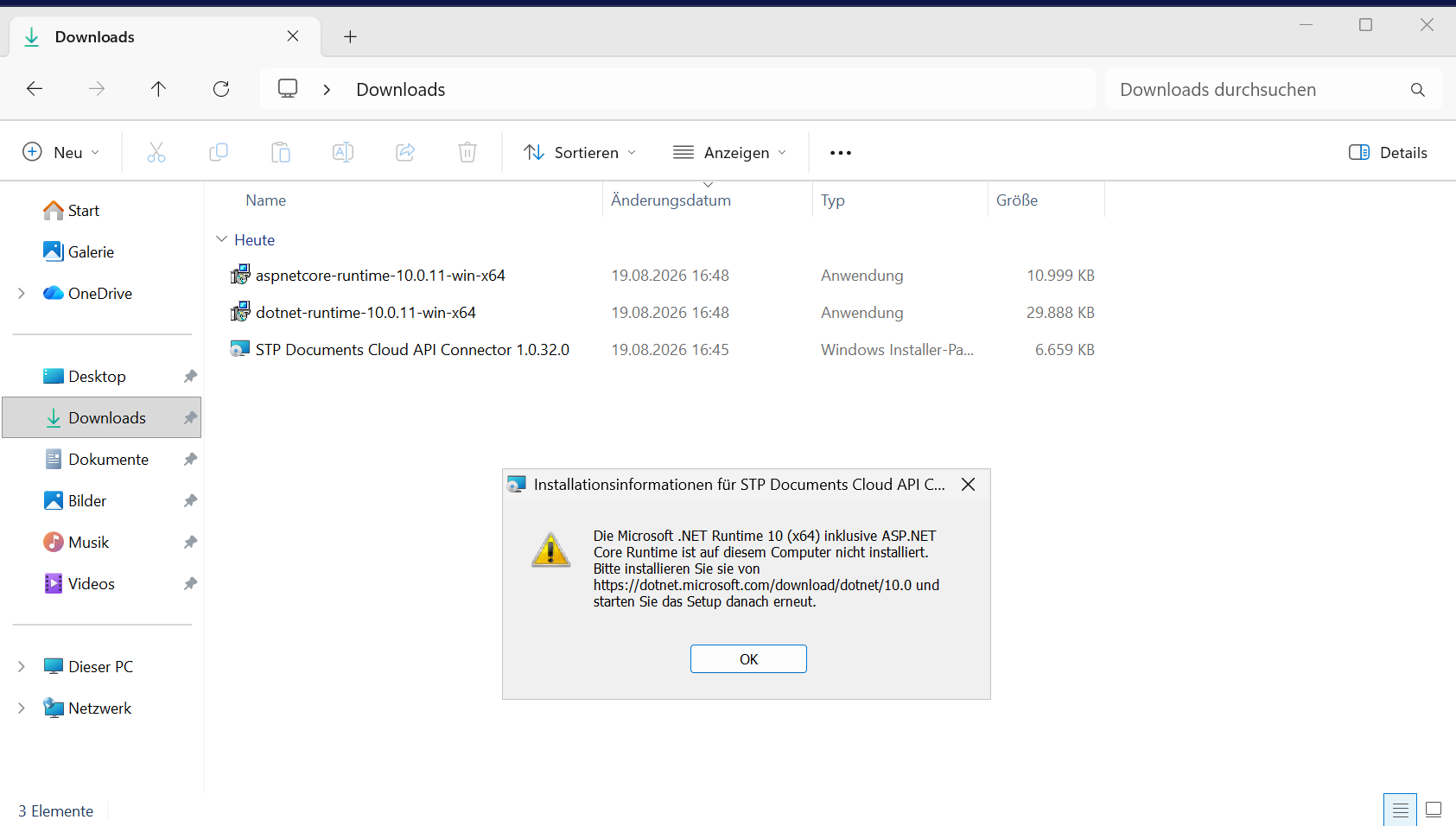Select file aspnetcore-runtime-10.0.11-win-x64
This screenshot has width=1456, height=826.
380,276
